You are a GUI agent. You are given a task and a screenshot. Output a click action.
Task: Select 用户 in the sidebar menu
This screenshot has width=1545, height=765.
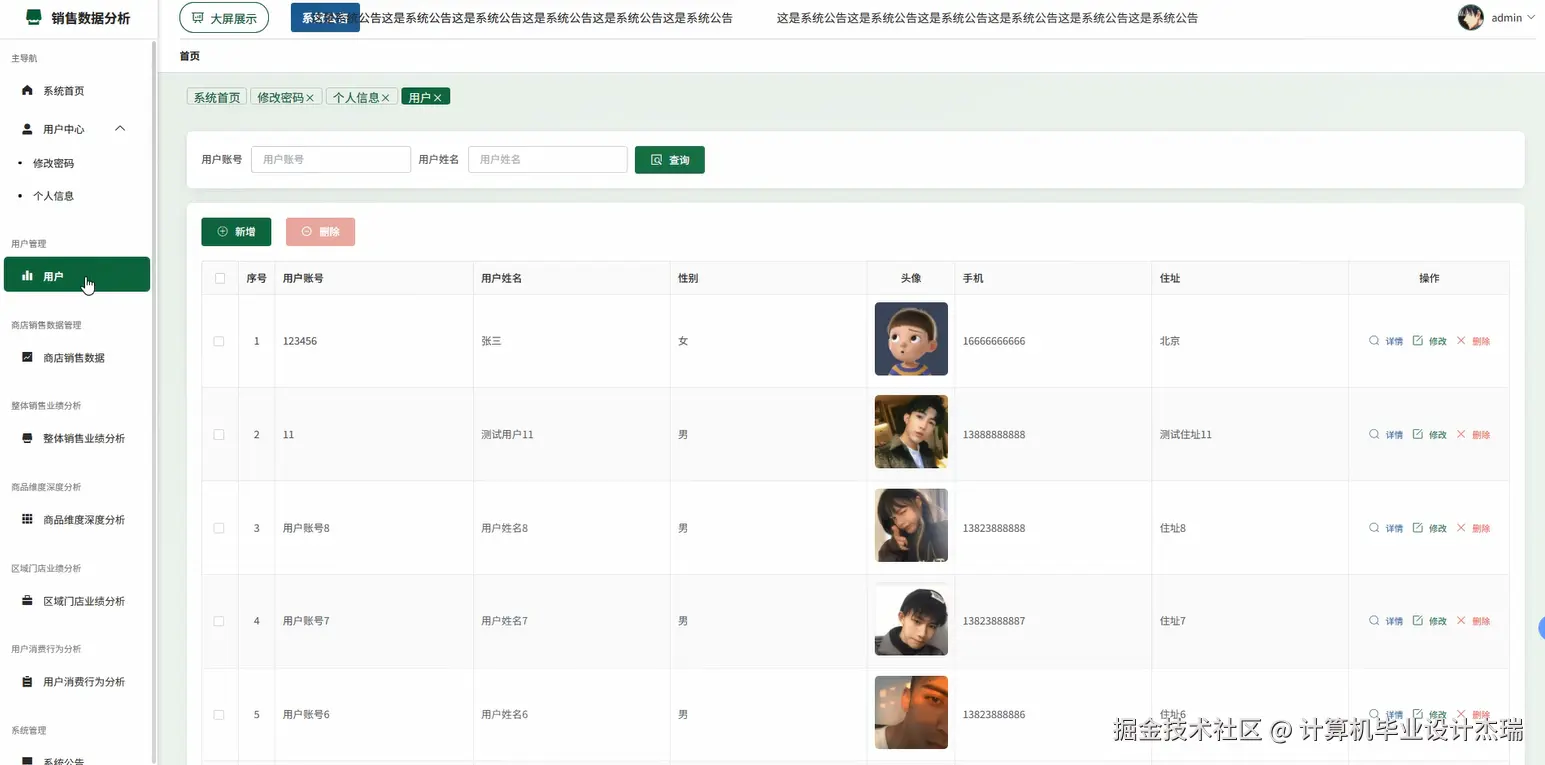click(x=77, y=275)
